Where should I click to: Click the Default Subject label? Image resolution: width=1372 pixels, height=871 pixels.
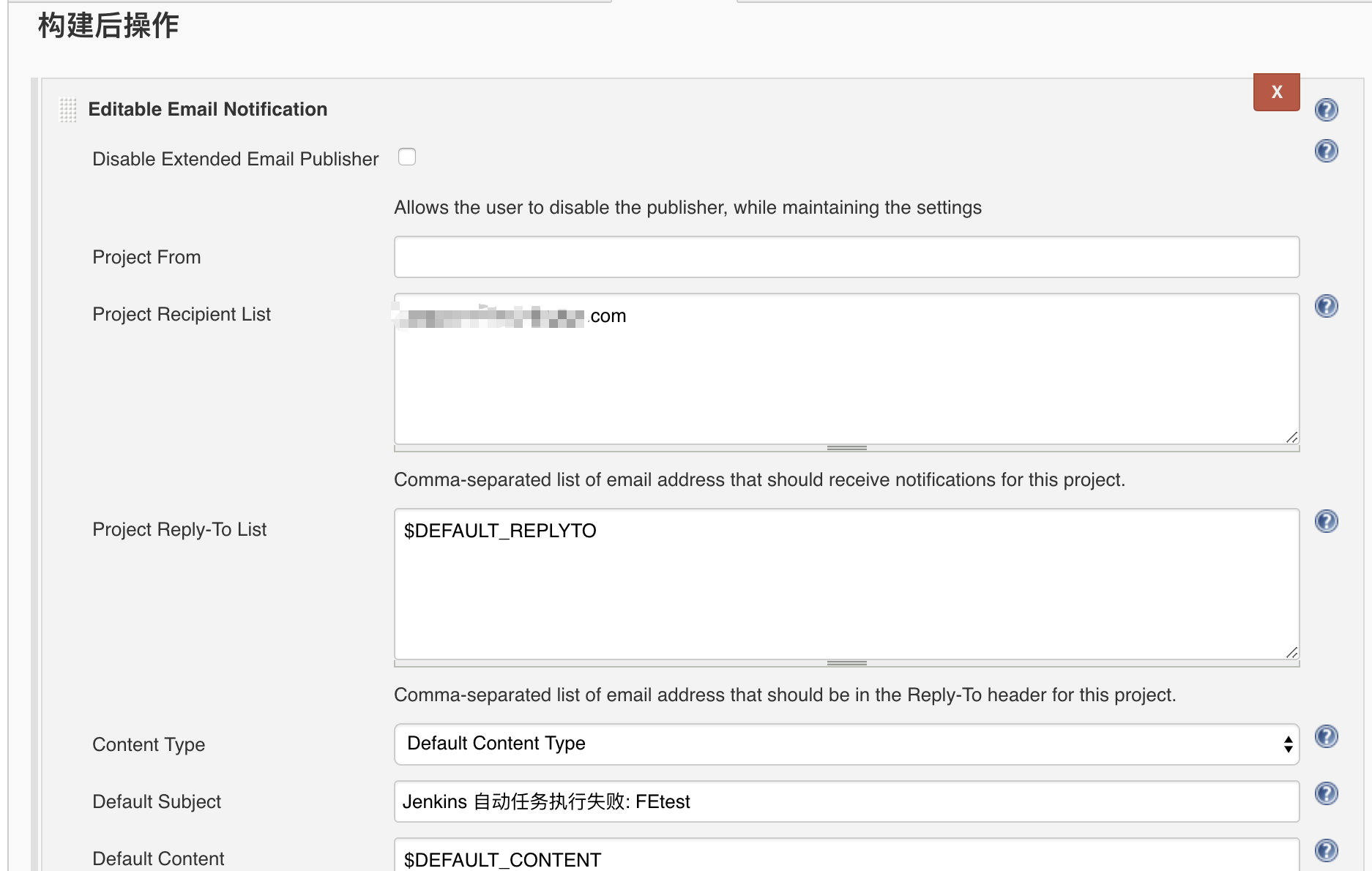coord(157,801)
